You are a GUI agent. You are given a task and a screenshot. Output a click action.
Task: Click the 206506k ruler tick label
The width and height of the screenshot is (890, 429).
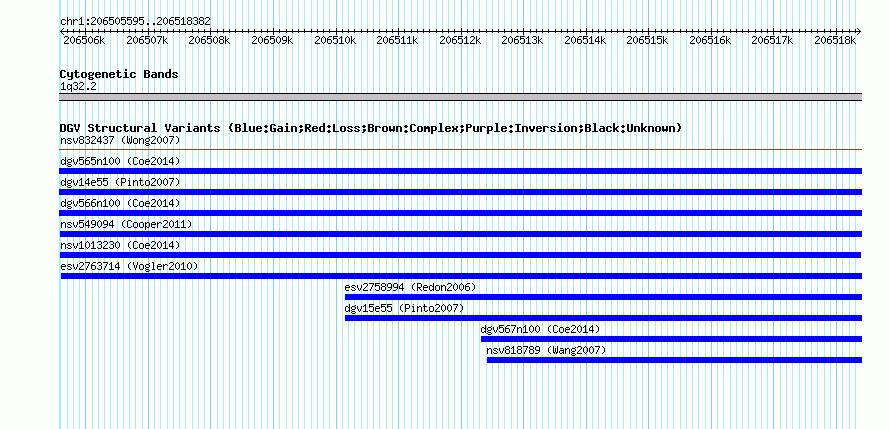(x=84, y=40)
